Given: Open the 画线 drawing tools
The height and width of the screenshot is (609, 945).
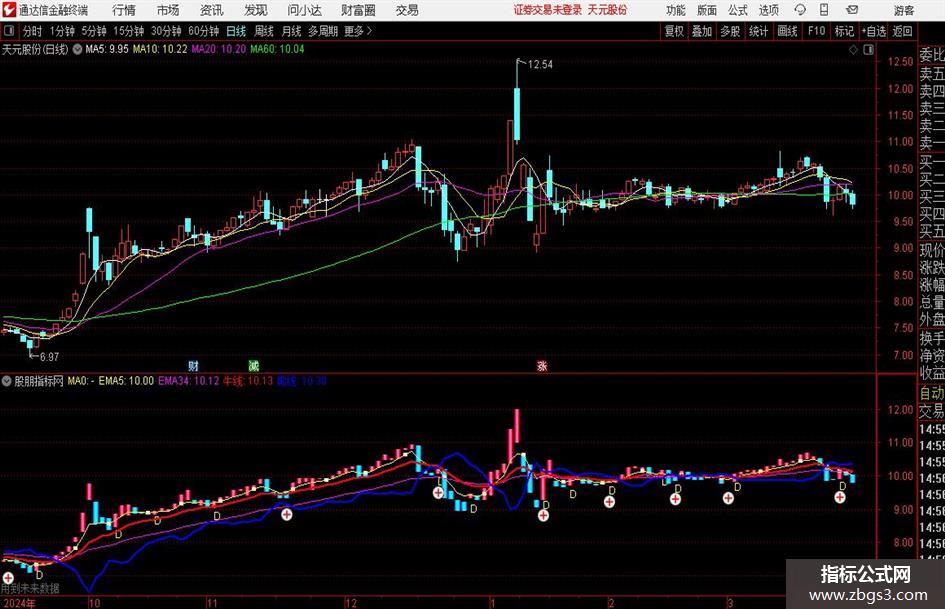Looking at the screenshot, I should coord(787,31).
